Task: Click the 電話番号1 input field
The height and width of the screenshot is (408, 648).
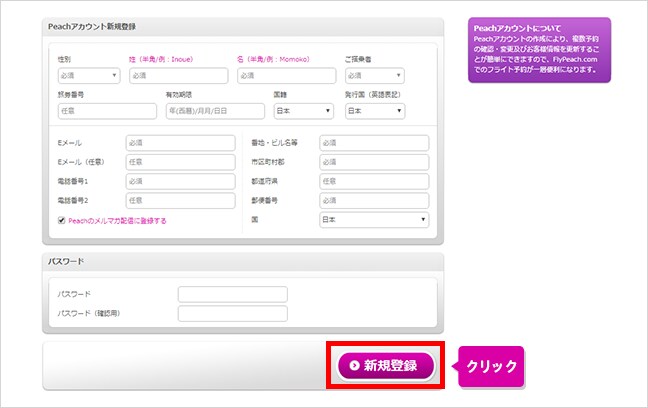Action: point(180,181)
